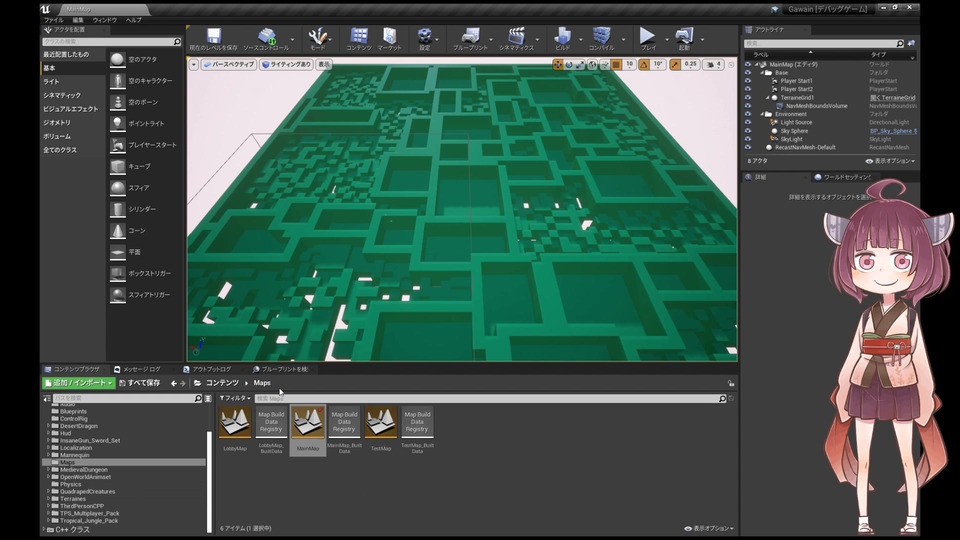
Task: Expand the MedievalDungeon folder in tree
Action: [x=47, y=469]
